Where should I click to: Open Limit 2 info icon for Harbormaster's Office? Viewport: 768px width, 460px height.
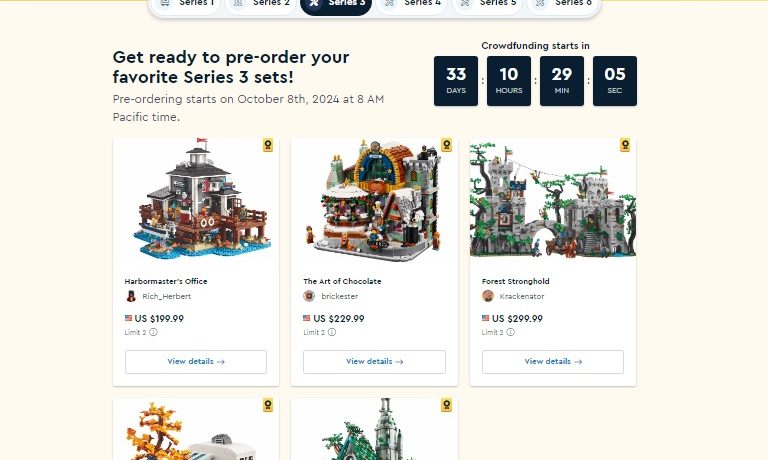click(x=153, y=332)
